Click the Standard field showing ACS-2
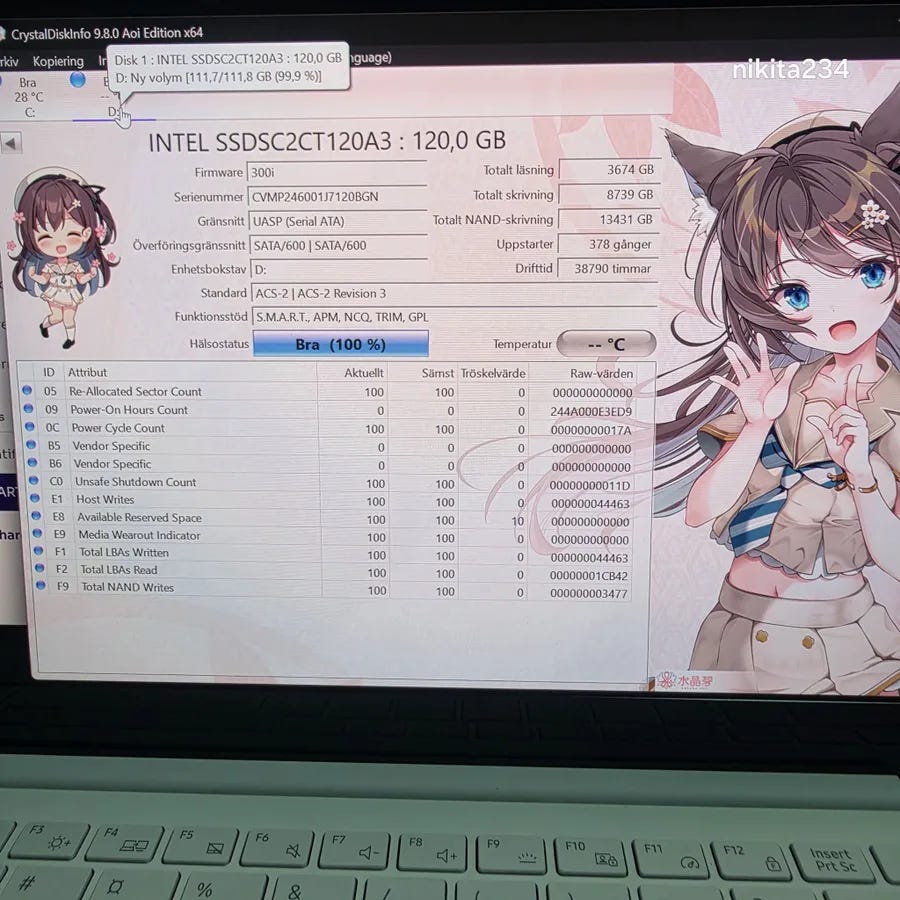 (x=455, y=293)
